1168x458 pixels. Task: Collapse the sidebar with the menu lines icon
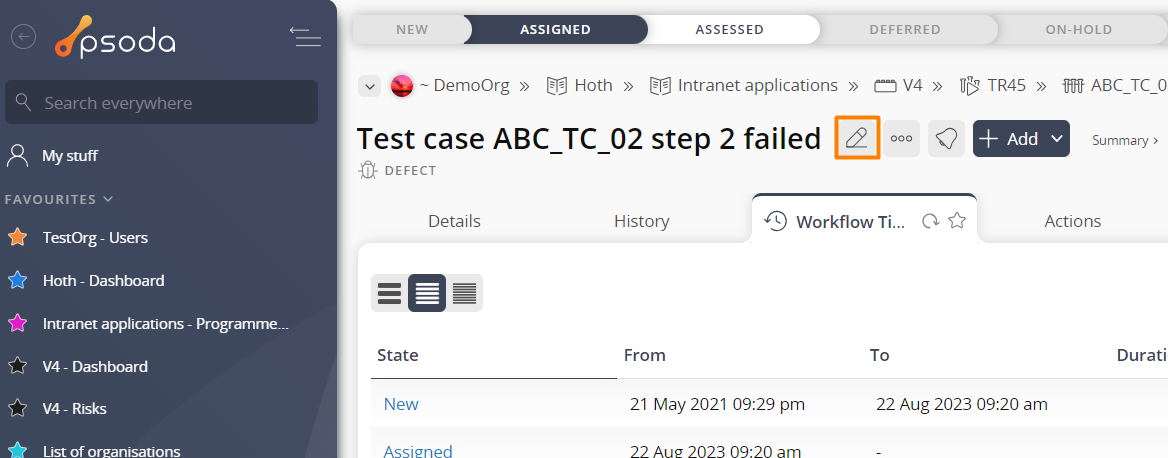click(305, 36)
